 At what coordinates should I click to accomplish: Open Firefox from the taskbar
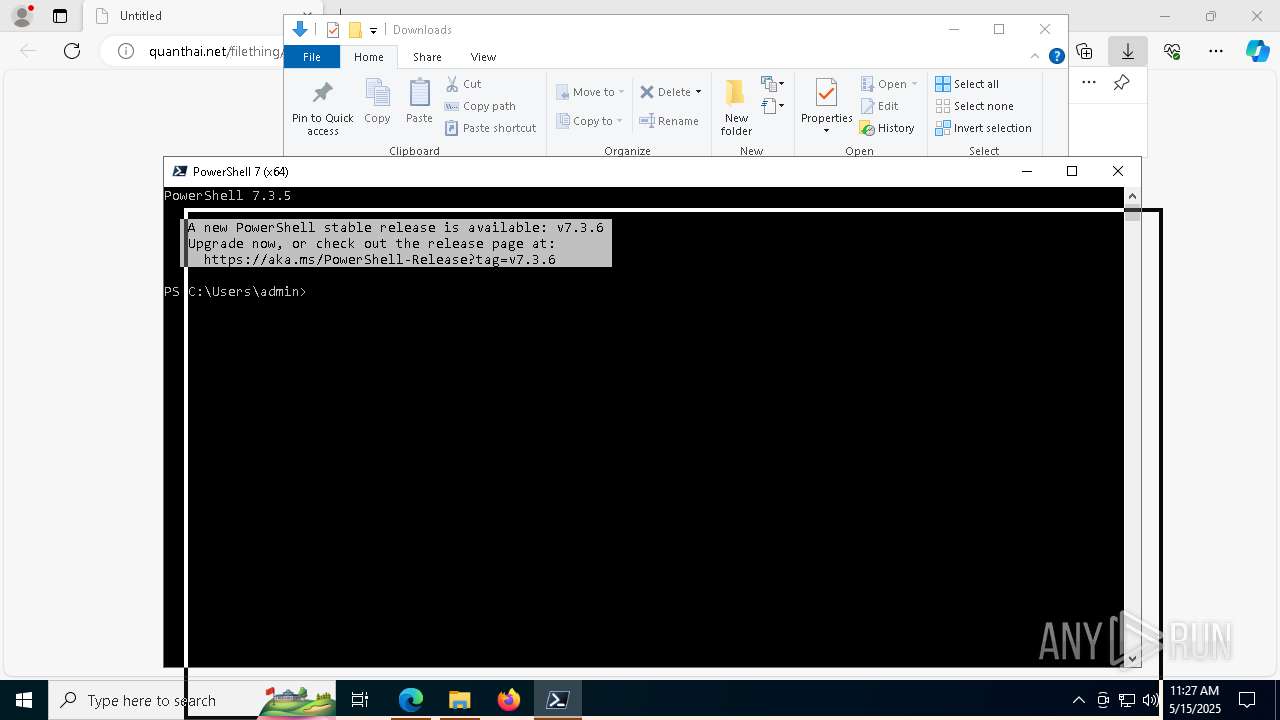click(509, 700)
